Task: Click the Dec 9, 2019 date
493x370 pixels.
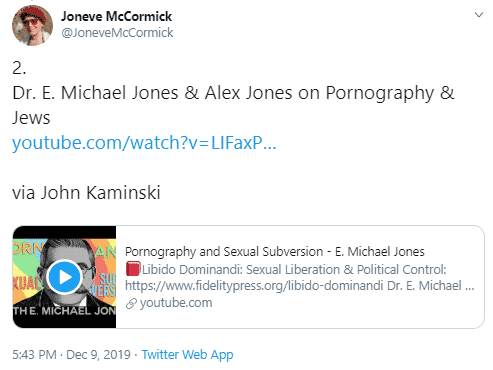Action: (x=98, y=355)
